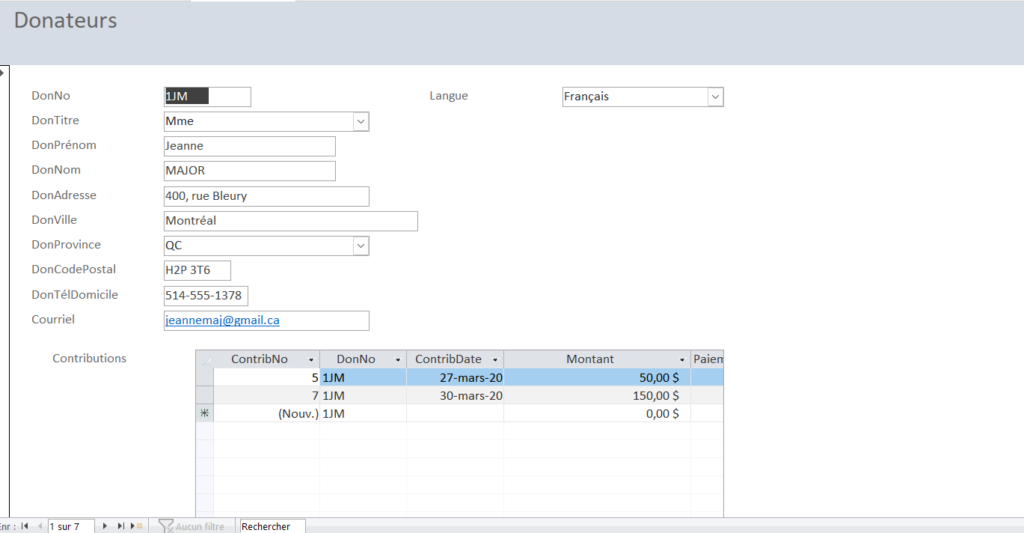Open the Langue dropdown
Viewport: 1024px width, 533px height.
click(x=715, y=97)
